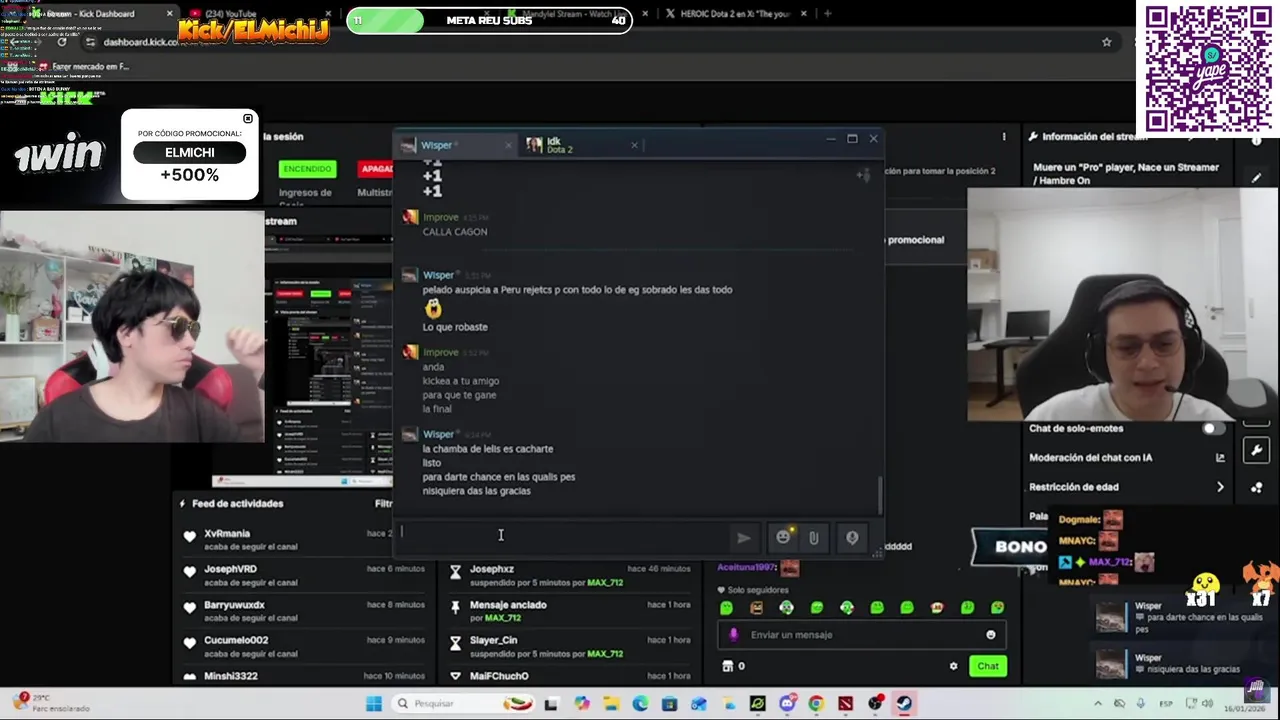Open session three-dot menu

[x=1004, y=137]
